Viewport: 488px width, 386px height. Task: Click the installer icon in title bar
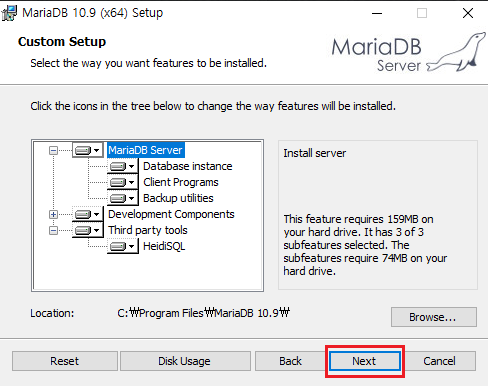tap(9, 13)
